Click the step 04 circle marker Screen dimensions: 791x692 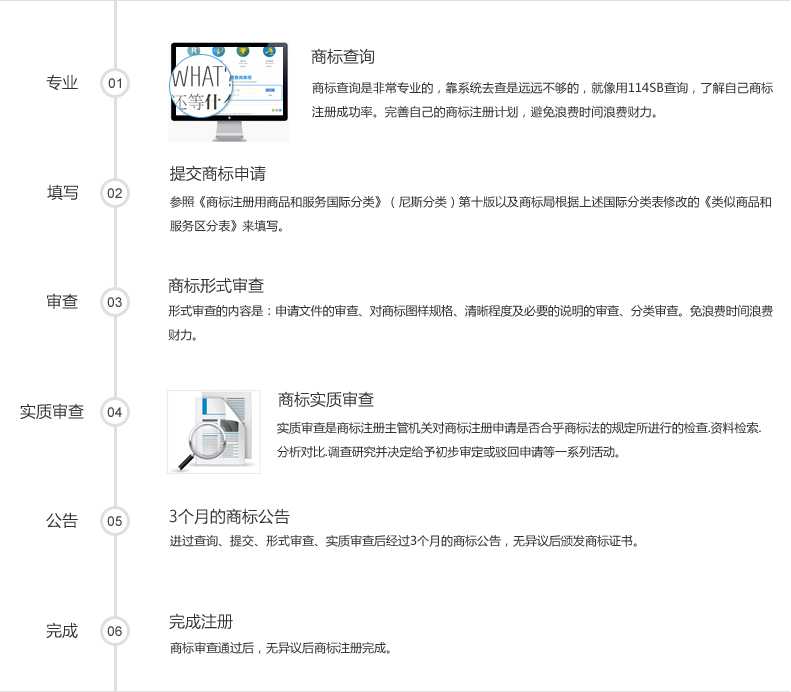click(115, 412)
